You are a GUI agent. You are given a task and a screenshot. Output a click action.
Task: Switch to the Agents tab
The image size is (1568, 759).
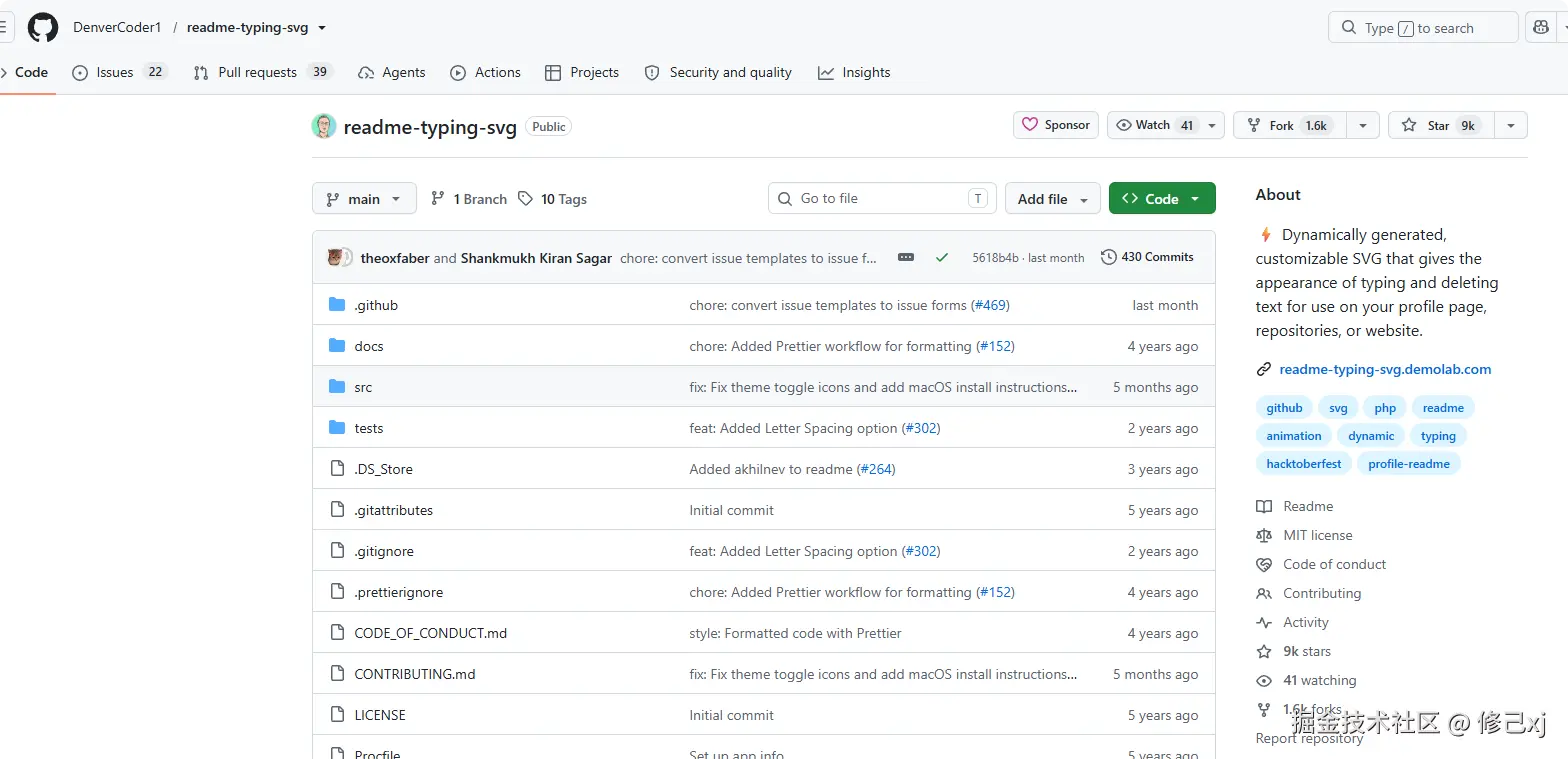point(391,72)
